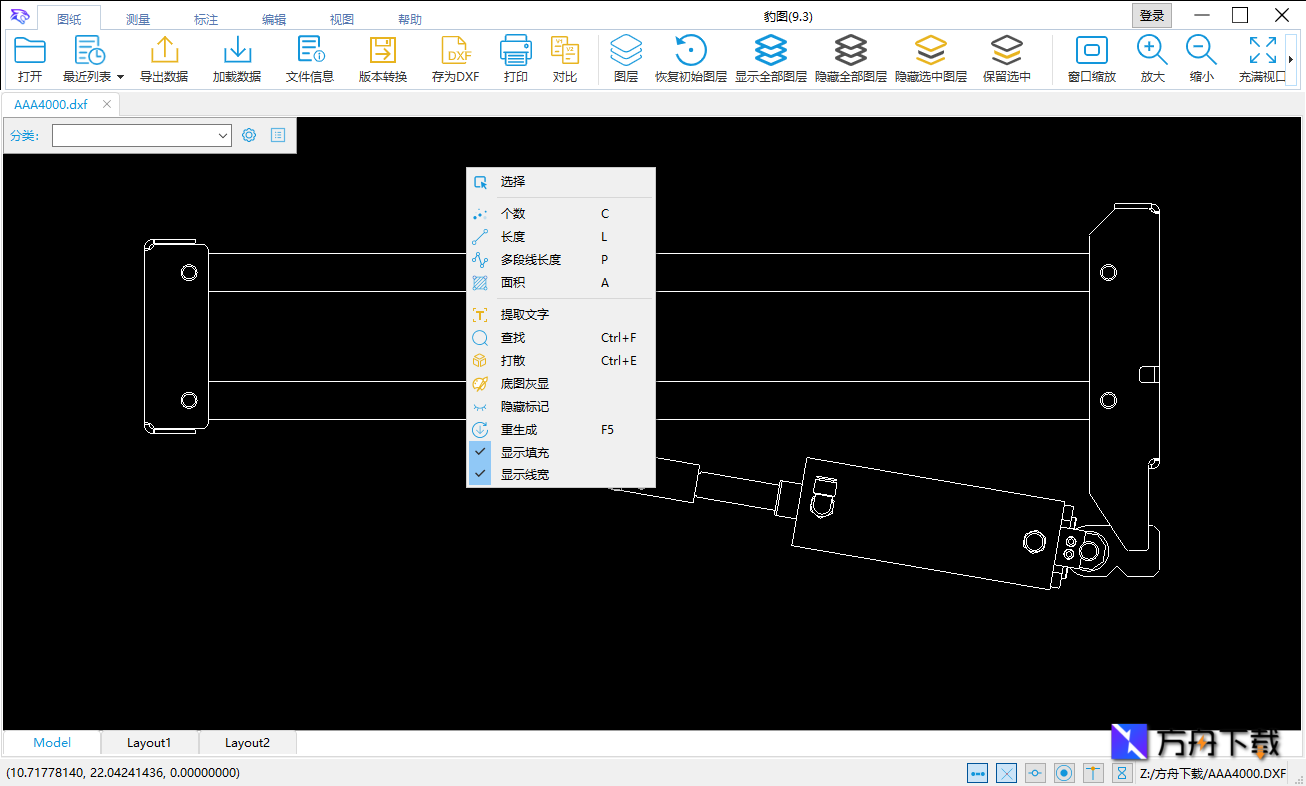This screenshot has width=1306, height=786.
Task: Open the Layers (图层) panel icon
Action: click(626, 51)
